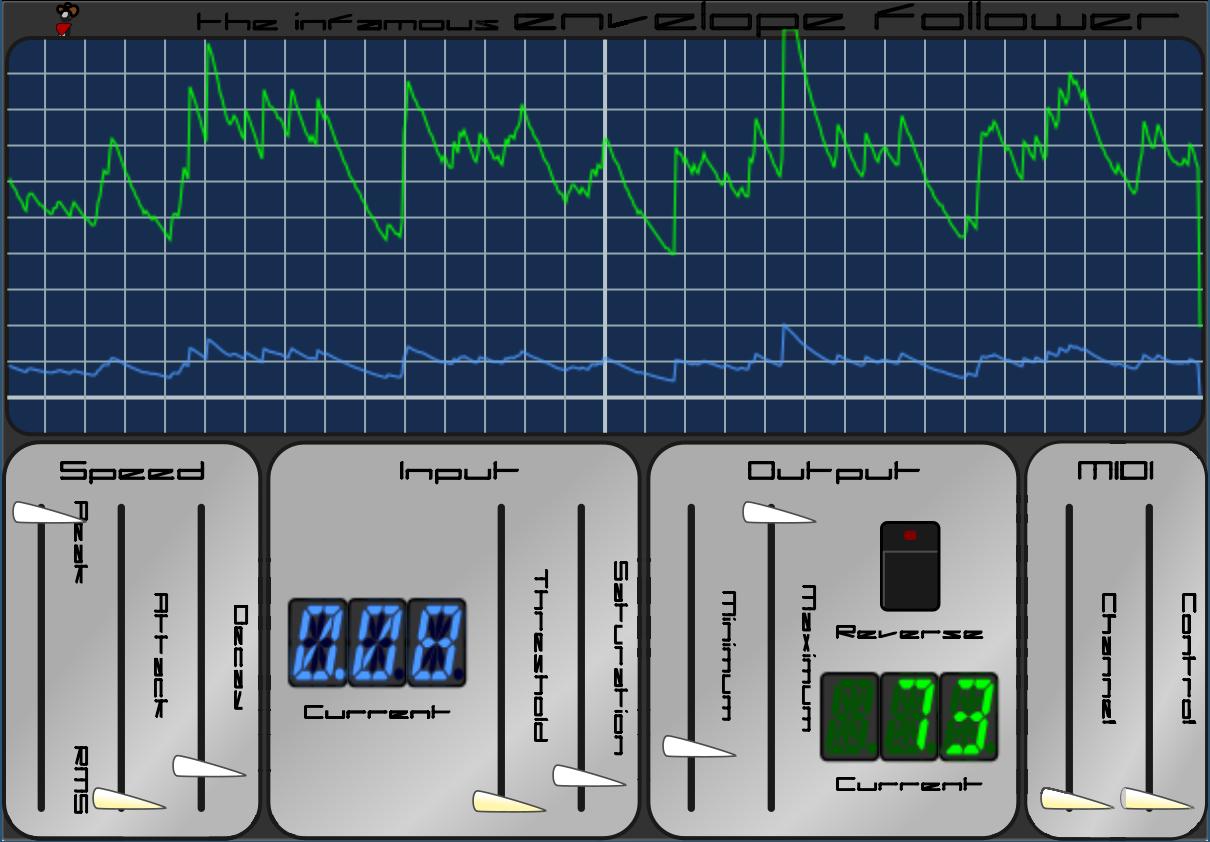This screenshot has height=842, width=1210.
Task: Click the Saturation slider handle
Action: click(589, 776)
